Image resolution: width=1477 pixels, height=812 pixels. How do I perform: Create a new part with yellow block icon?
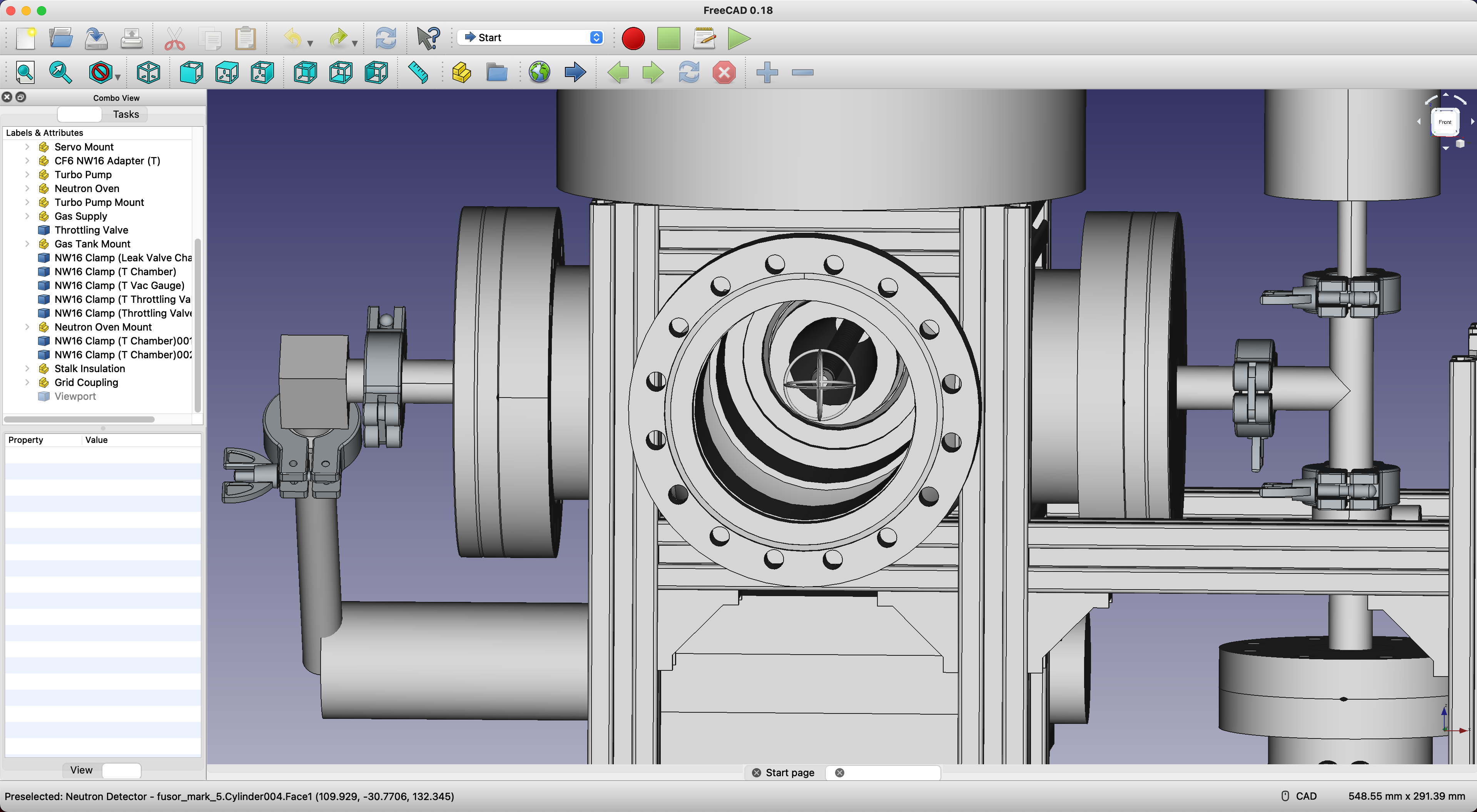click(x=461, y=72)
